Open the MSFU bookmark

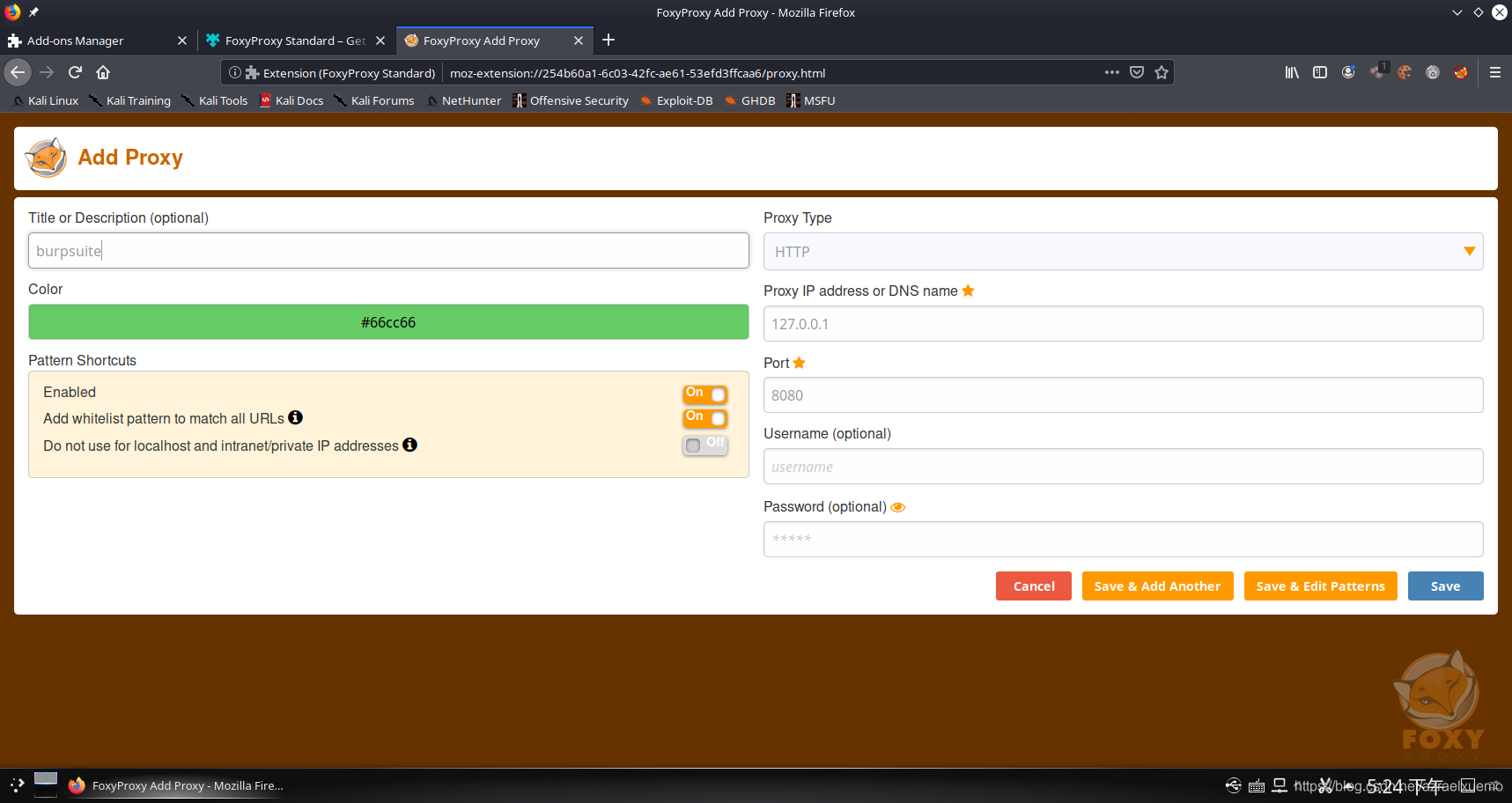(810, 100)
